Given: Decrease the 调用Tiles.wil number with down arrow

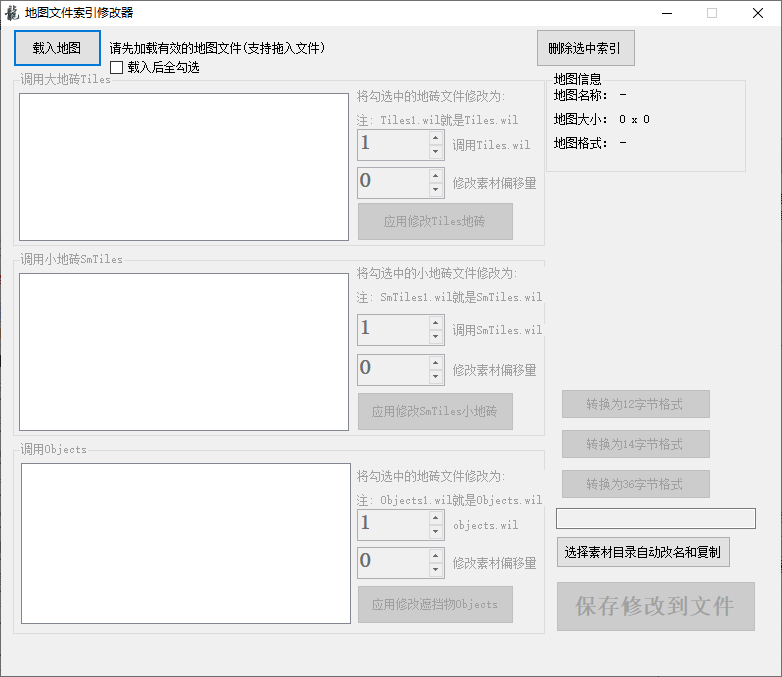Looking at the screenshot, I should [436, 152].
